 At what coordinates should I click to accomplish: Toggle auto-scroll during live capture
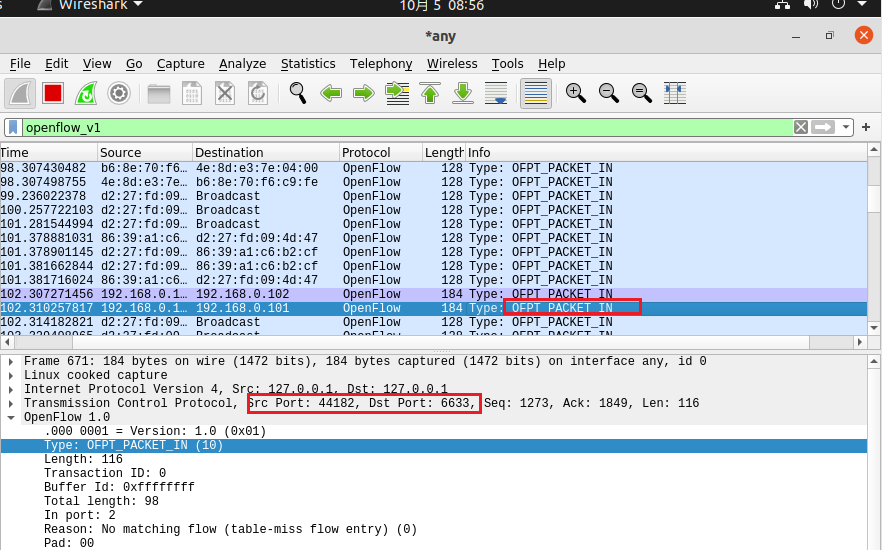(x=496, y=93)
